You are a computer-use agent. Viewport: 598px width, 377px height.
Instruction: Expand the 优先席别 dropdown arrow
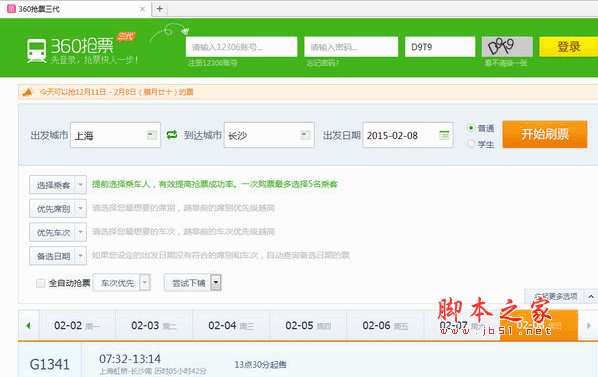(x=80, y=209)
